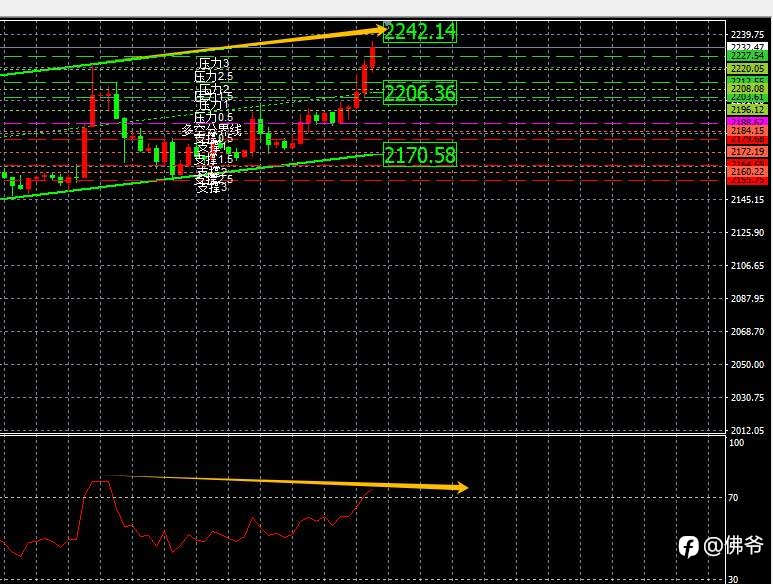773x584 pixels.
Task: Click the 2145.15 price scale value
Action: [747, 200]
